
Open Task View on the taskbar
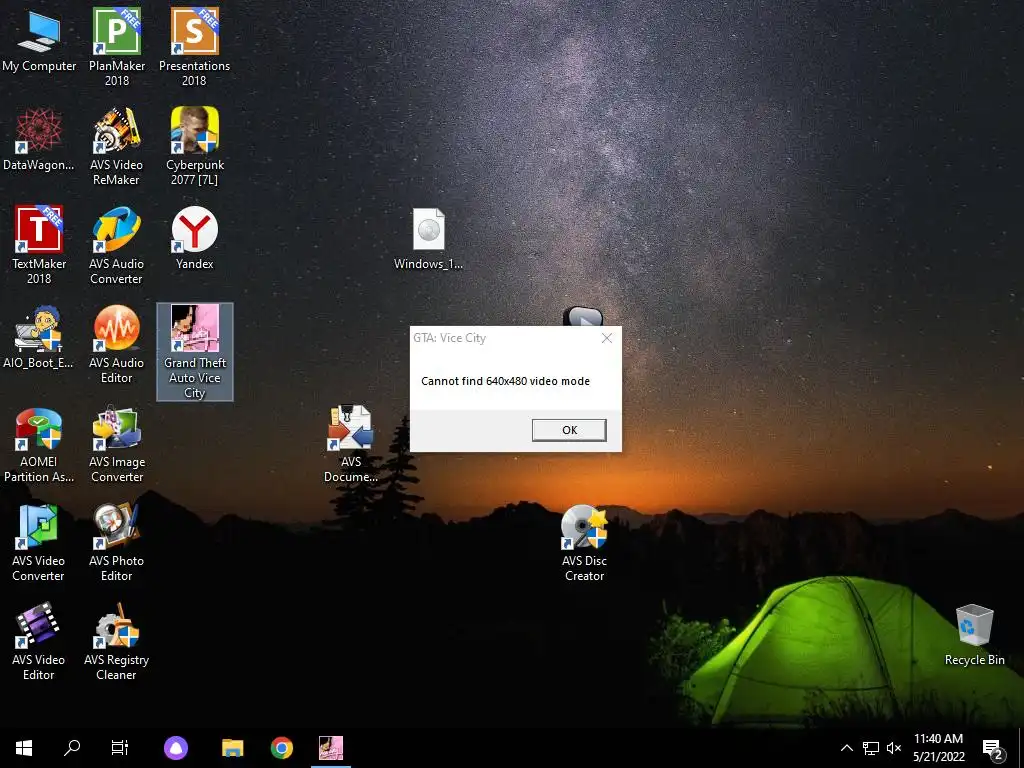[120, 748]
